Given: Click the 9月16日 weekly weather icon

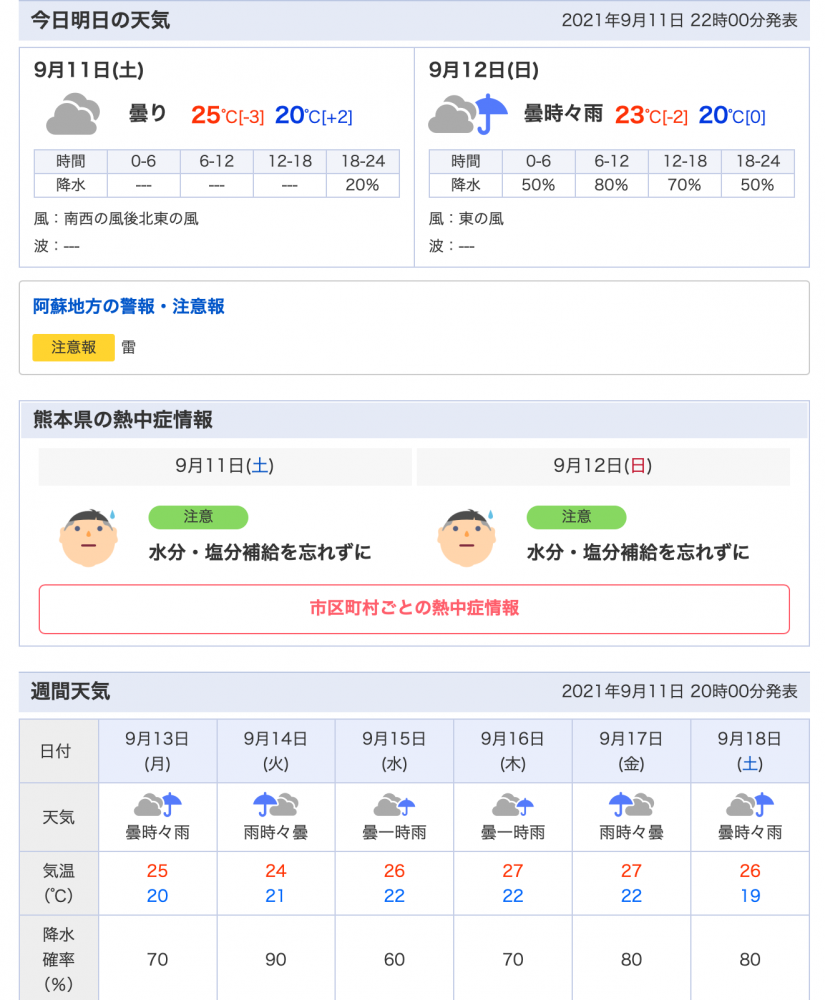Looking at the screenshot, I should pyautogui.click(x=513, y=805).
